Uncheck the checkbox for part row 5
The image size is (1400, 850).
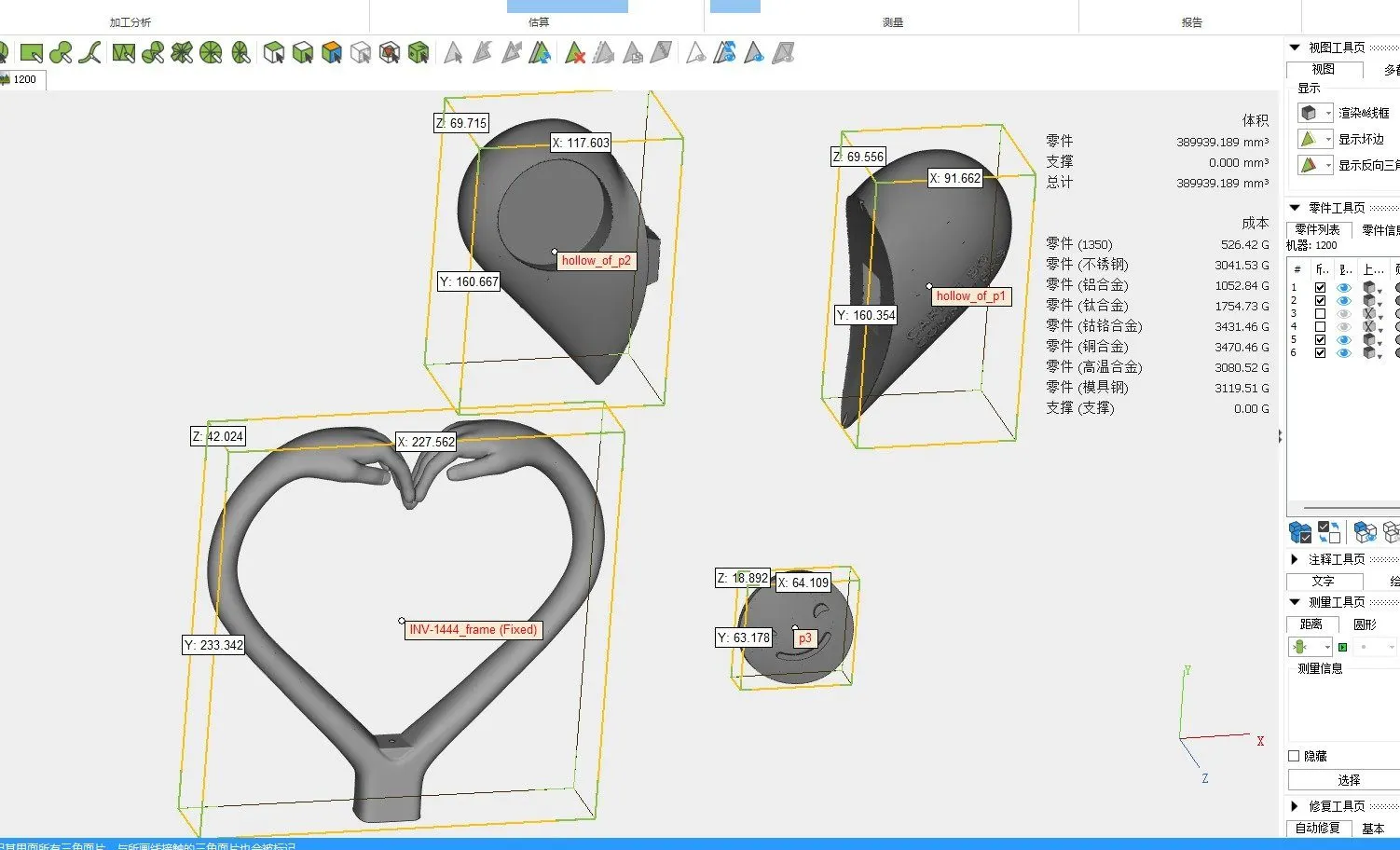pyautogui.click(x=1320, y=340)
